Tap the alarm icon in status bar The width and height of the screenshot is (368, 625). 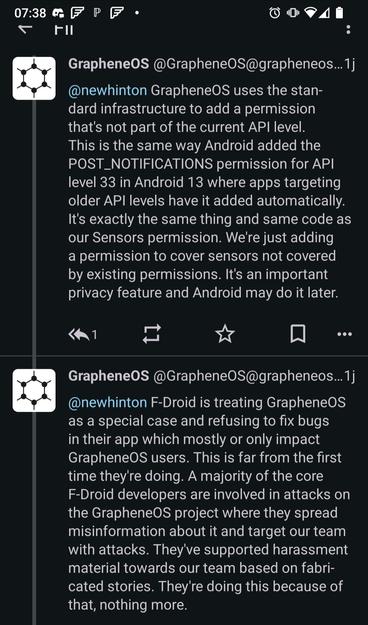tap(274, 13)
